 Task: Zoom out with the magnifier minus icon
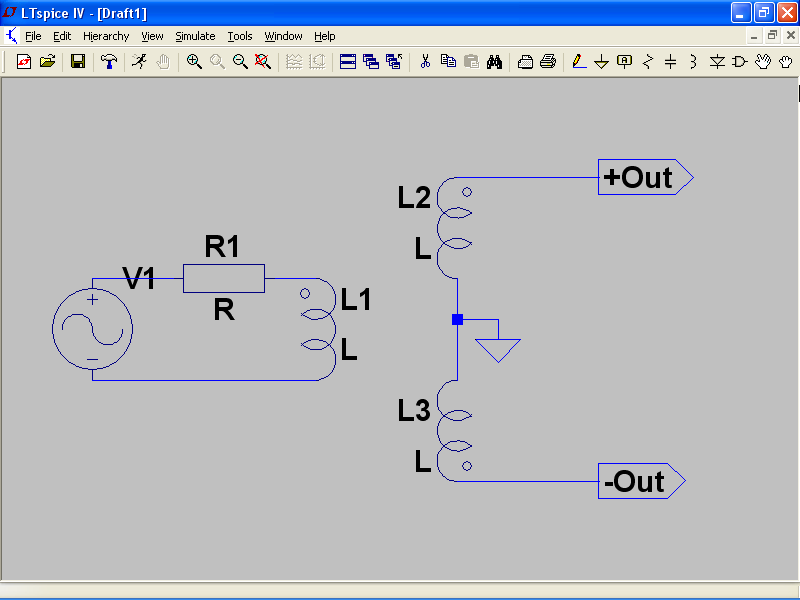pos(240,62)
